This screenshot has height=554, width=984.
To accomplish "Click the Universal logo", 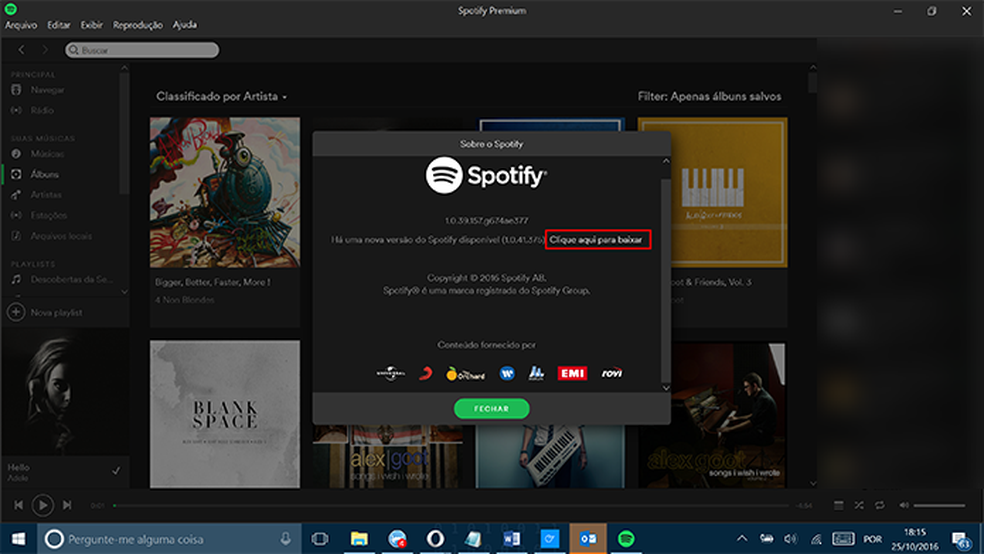I will (x=391, y=373).
